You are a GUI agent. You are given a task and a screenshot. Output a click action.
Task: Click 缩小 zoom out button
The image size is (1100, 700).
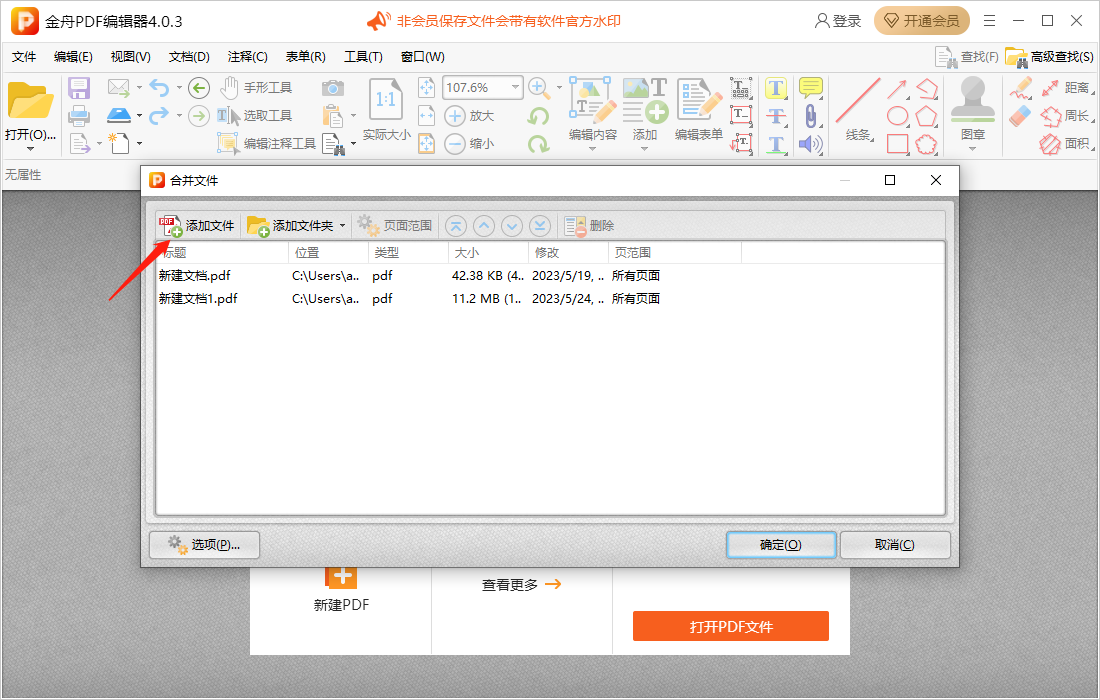pos(470,144)
